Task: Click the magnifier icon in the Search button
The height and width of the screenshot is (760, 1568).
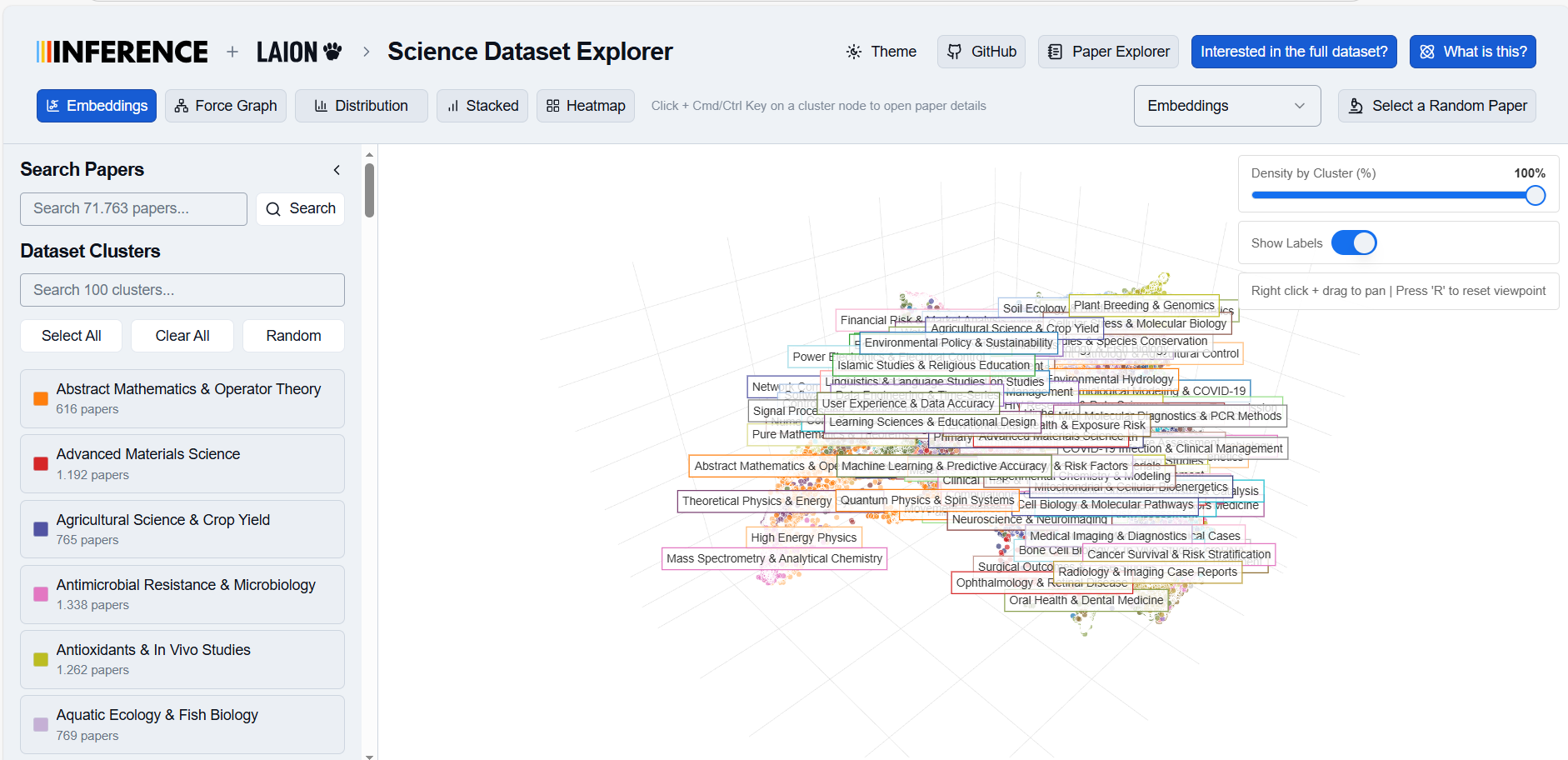Action: pos(273,209)
